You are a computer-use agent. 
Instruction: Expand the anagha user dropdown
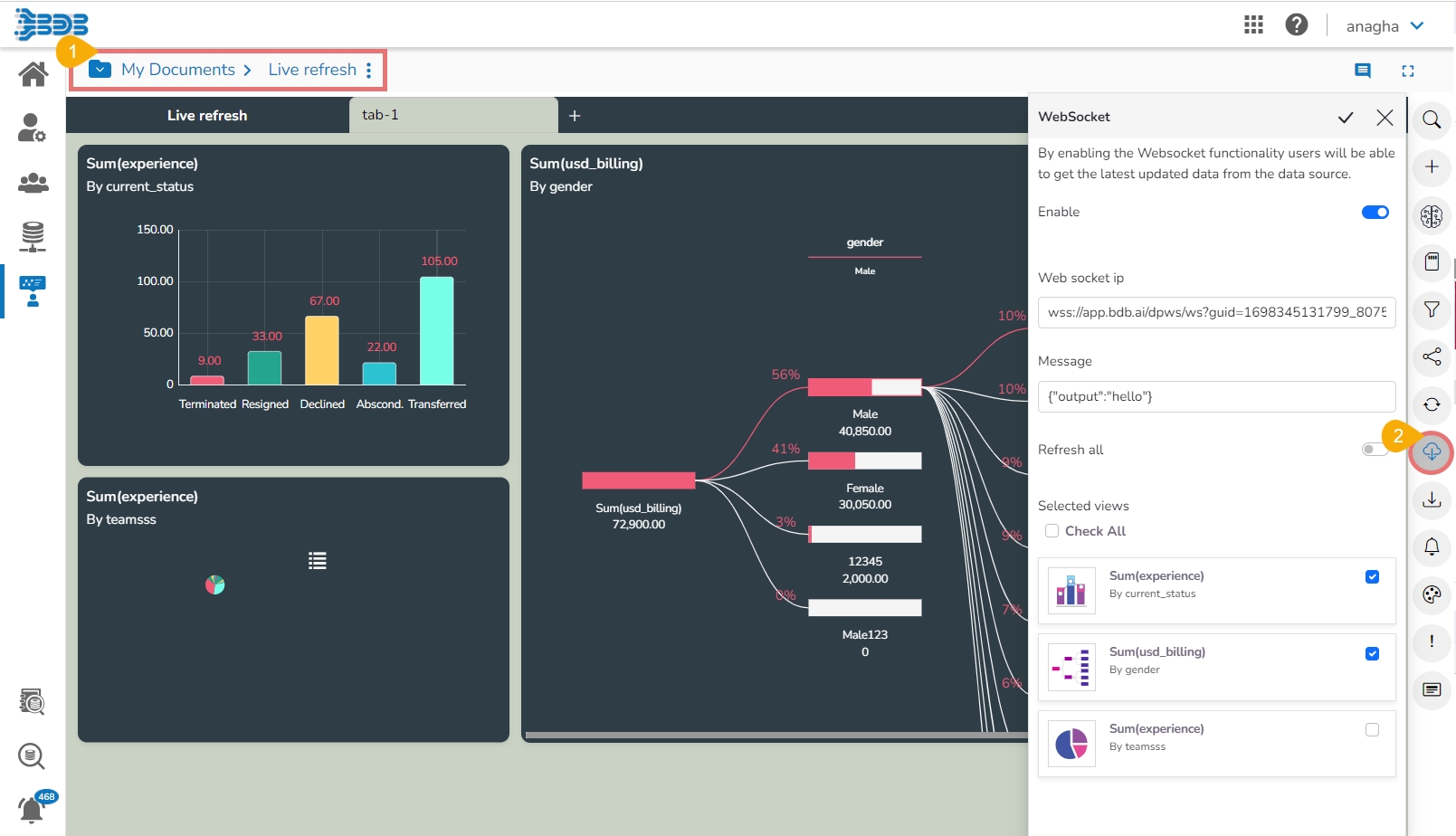1385,26
